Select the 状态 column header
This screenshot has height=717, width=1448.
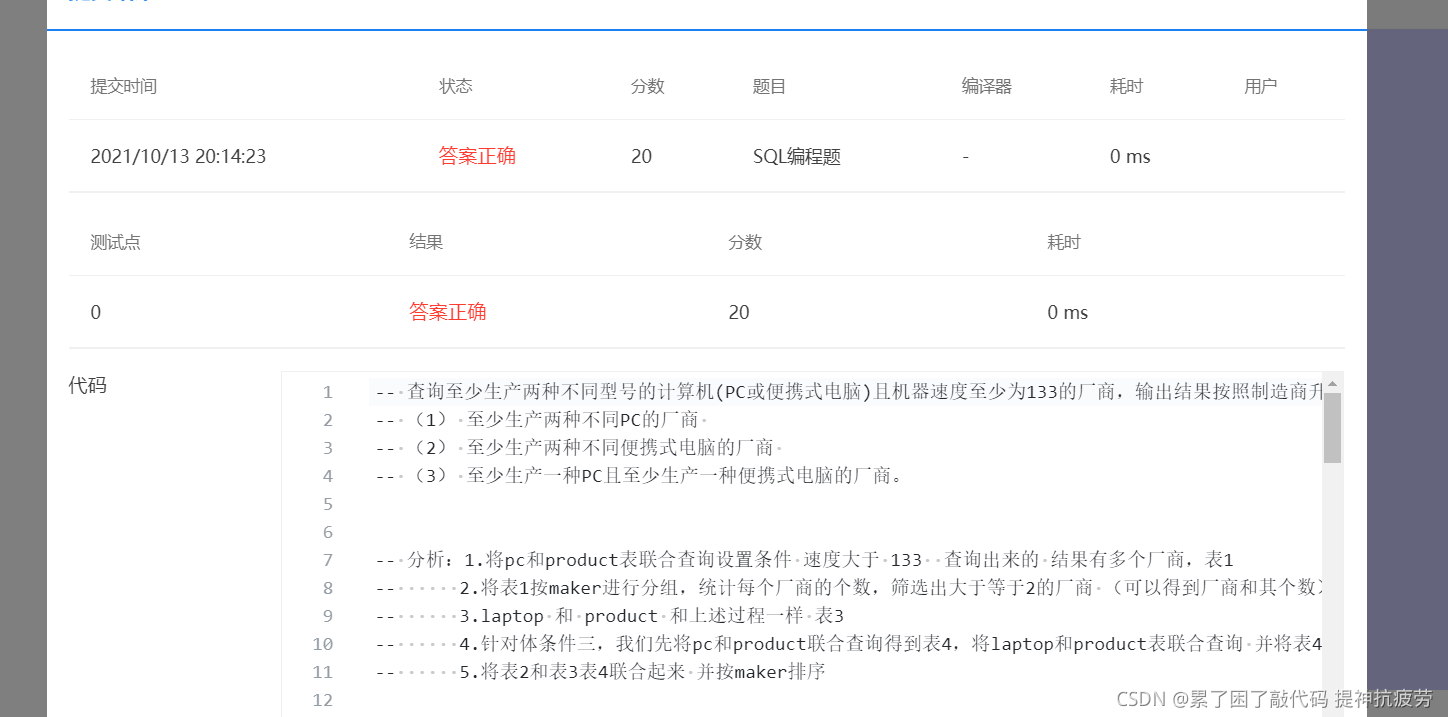point(456,86)
